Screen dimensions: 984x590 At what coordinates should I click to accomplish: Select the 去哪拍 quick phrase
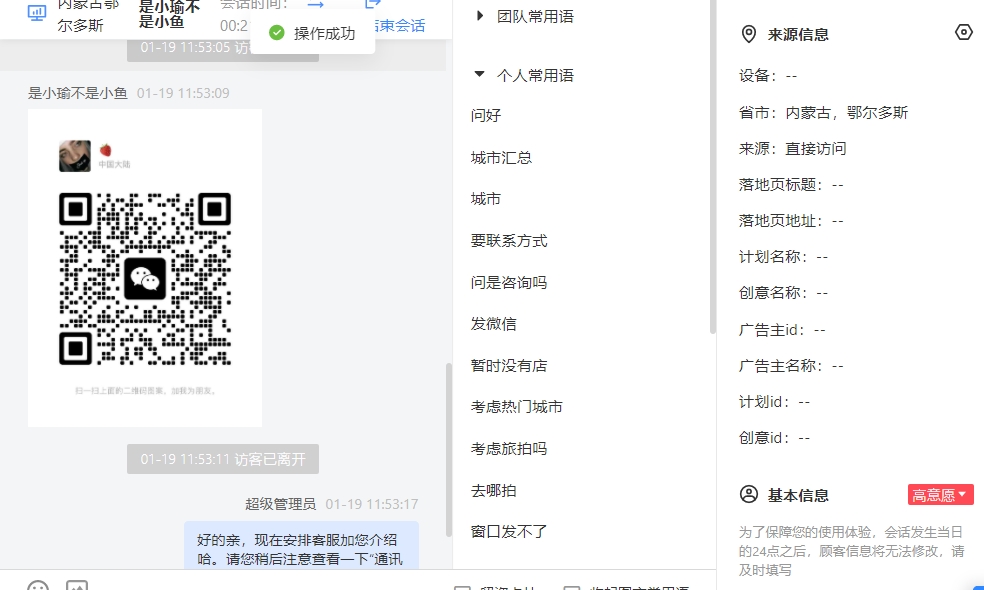493,490
